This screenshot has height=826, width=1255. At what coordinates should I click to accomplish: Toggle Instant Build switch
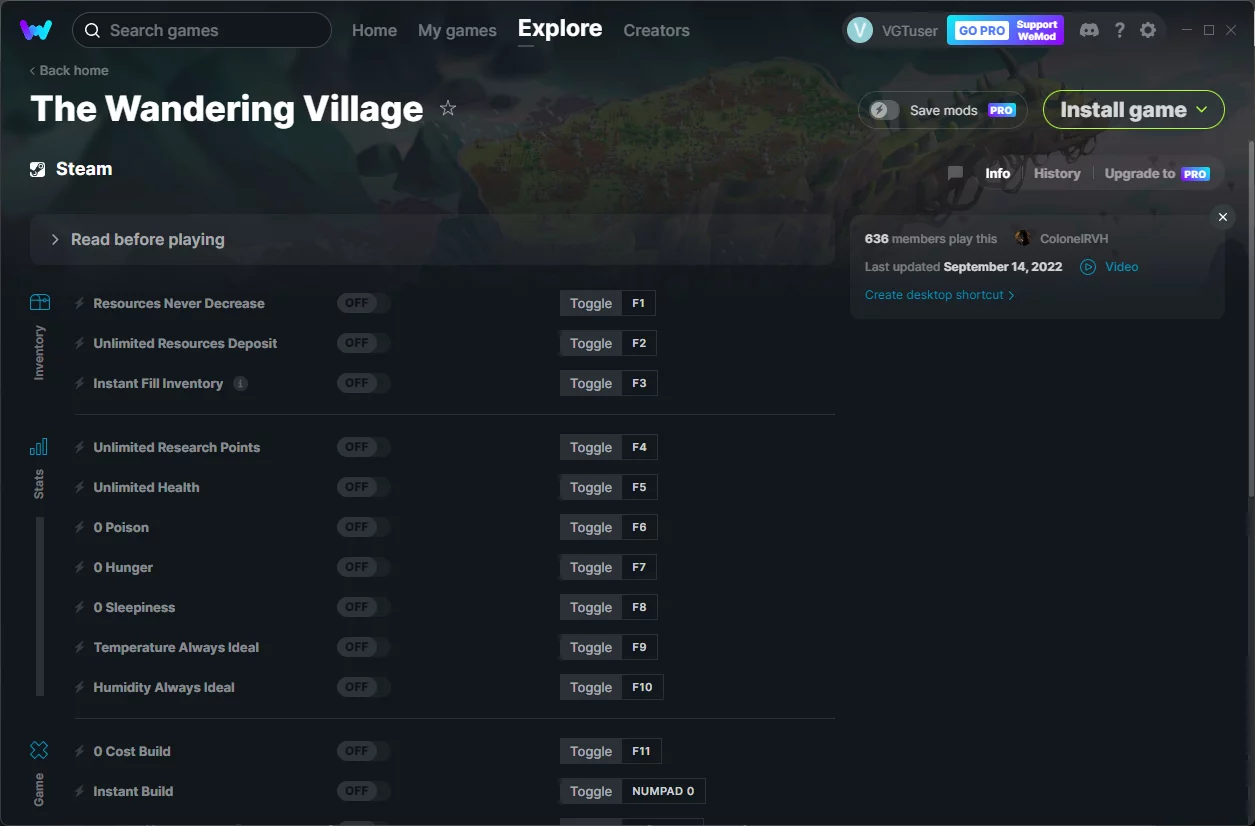363,791
